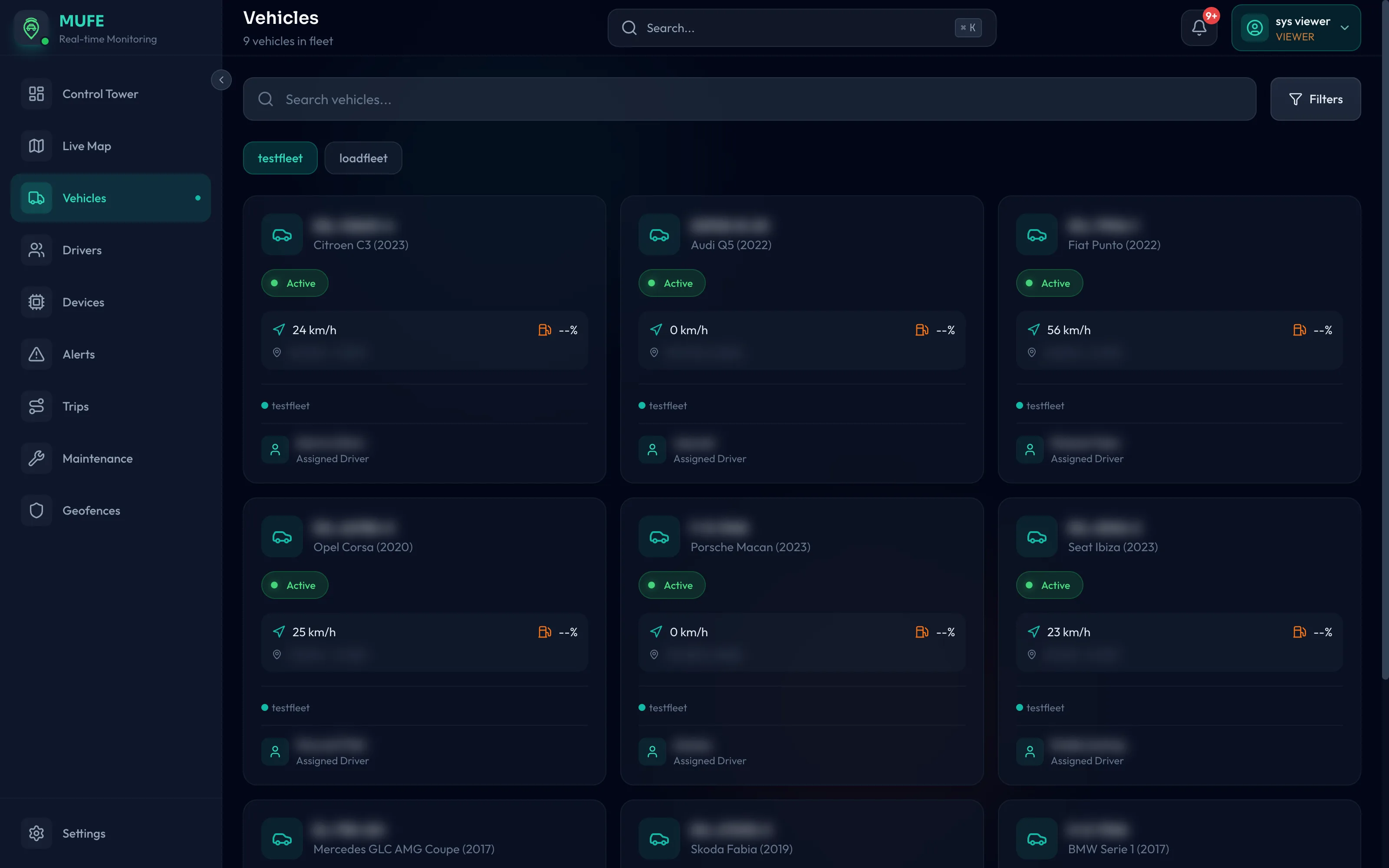Click the 24 km/h speed reading
Screen dimensions: 1389x868
315,330
